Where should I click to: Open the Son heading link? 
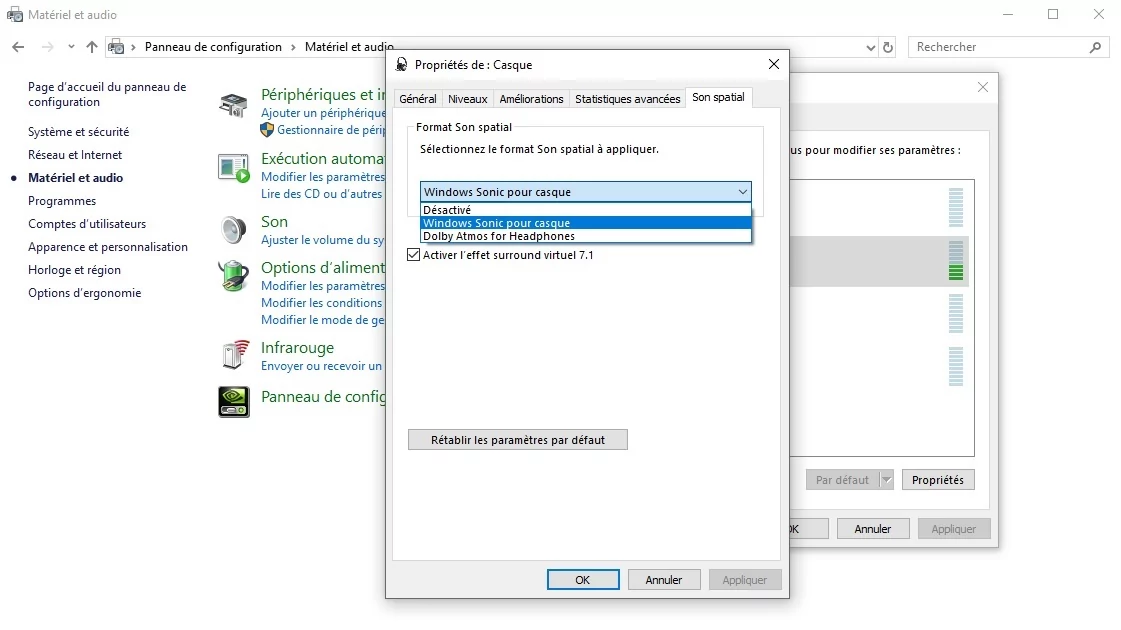275,222
